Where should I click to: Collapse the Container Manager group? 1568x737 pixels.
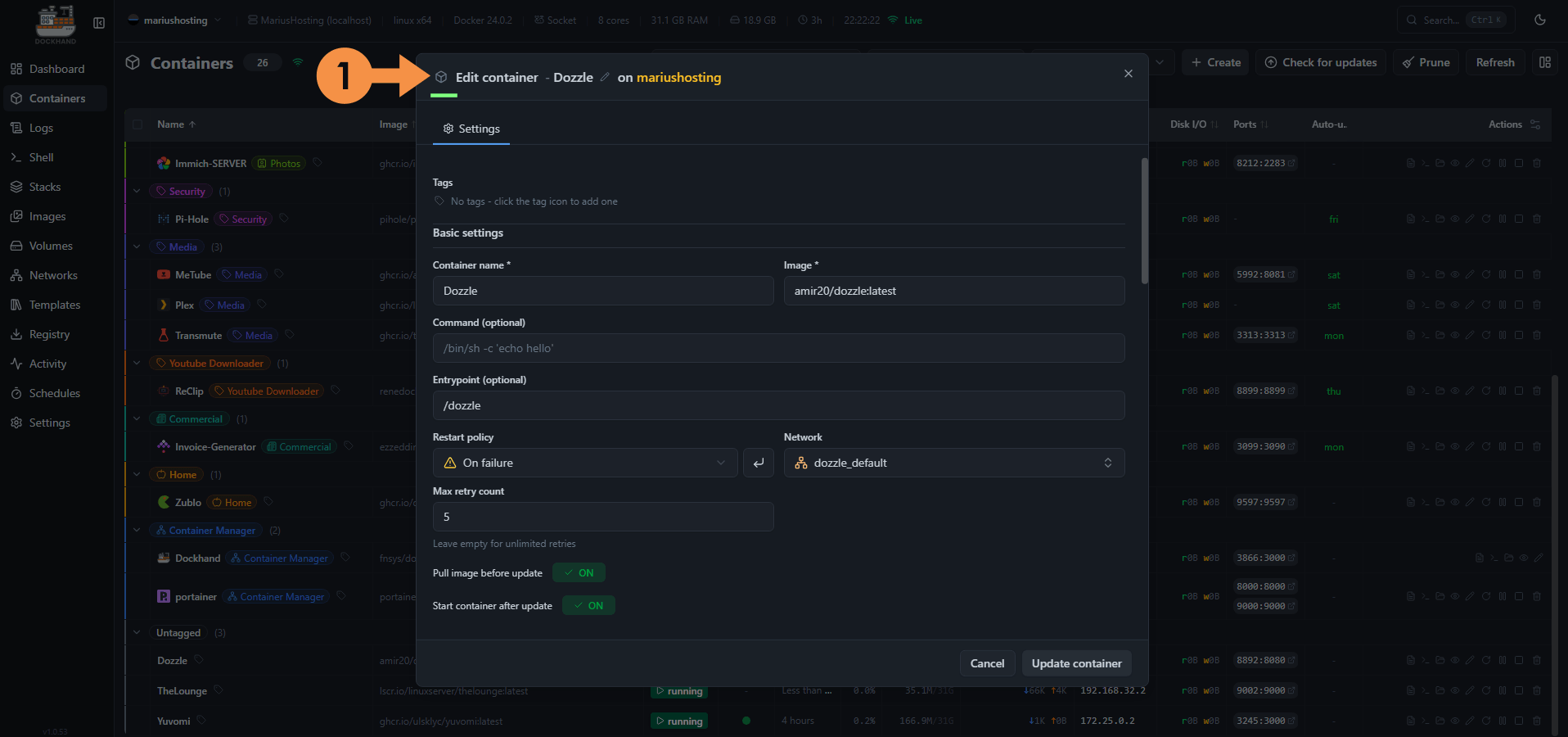click(x=137, y=530)
